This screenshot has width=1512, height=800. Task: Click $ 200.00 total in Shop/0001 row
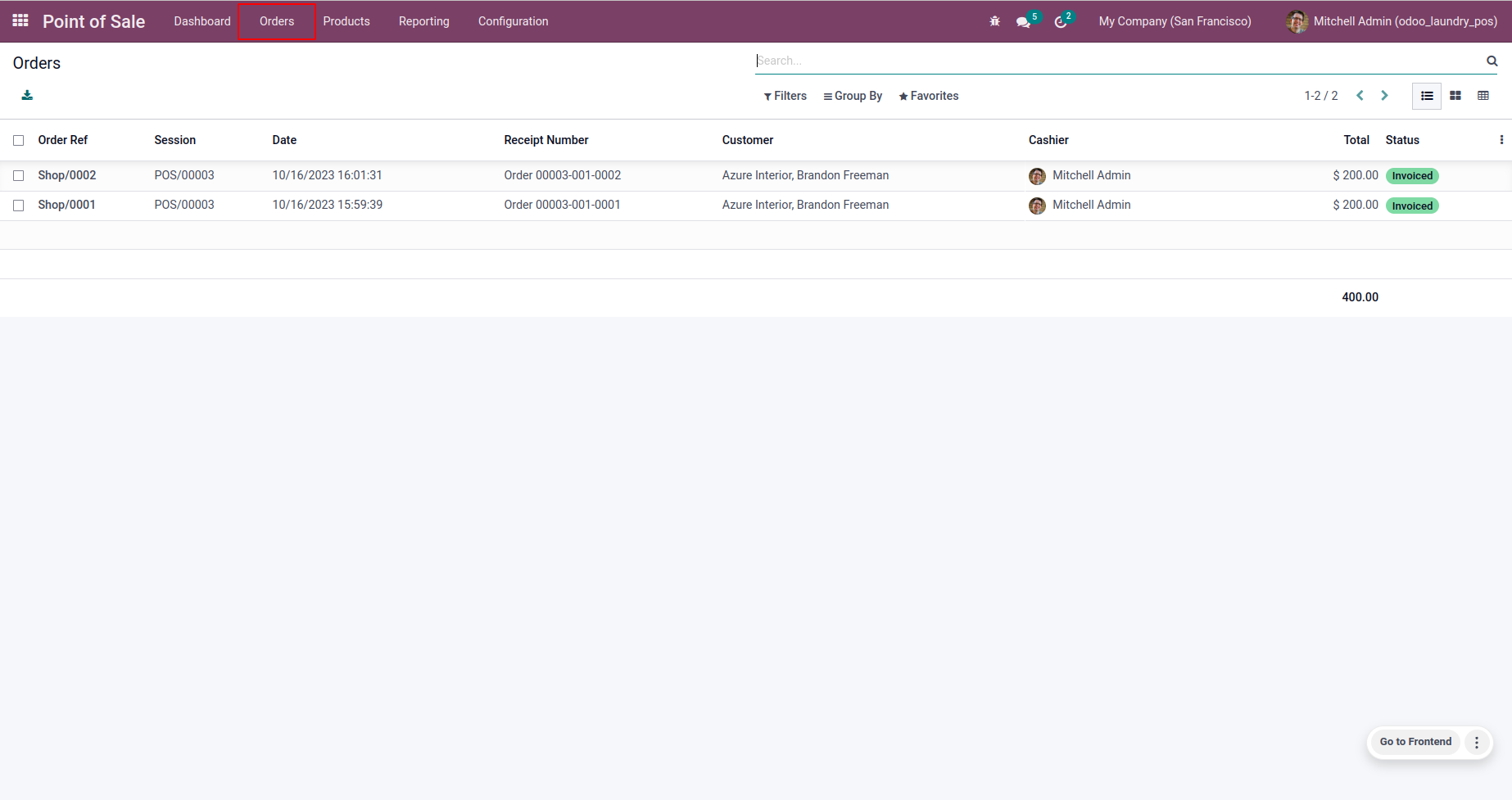pyautogui.click(x=1356, y=205)
